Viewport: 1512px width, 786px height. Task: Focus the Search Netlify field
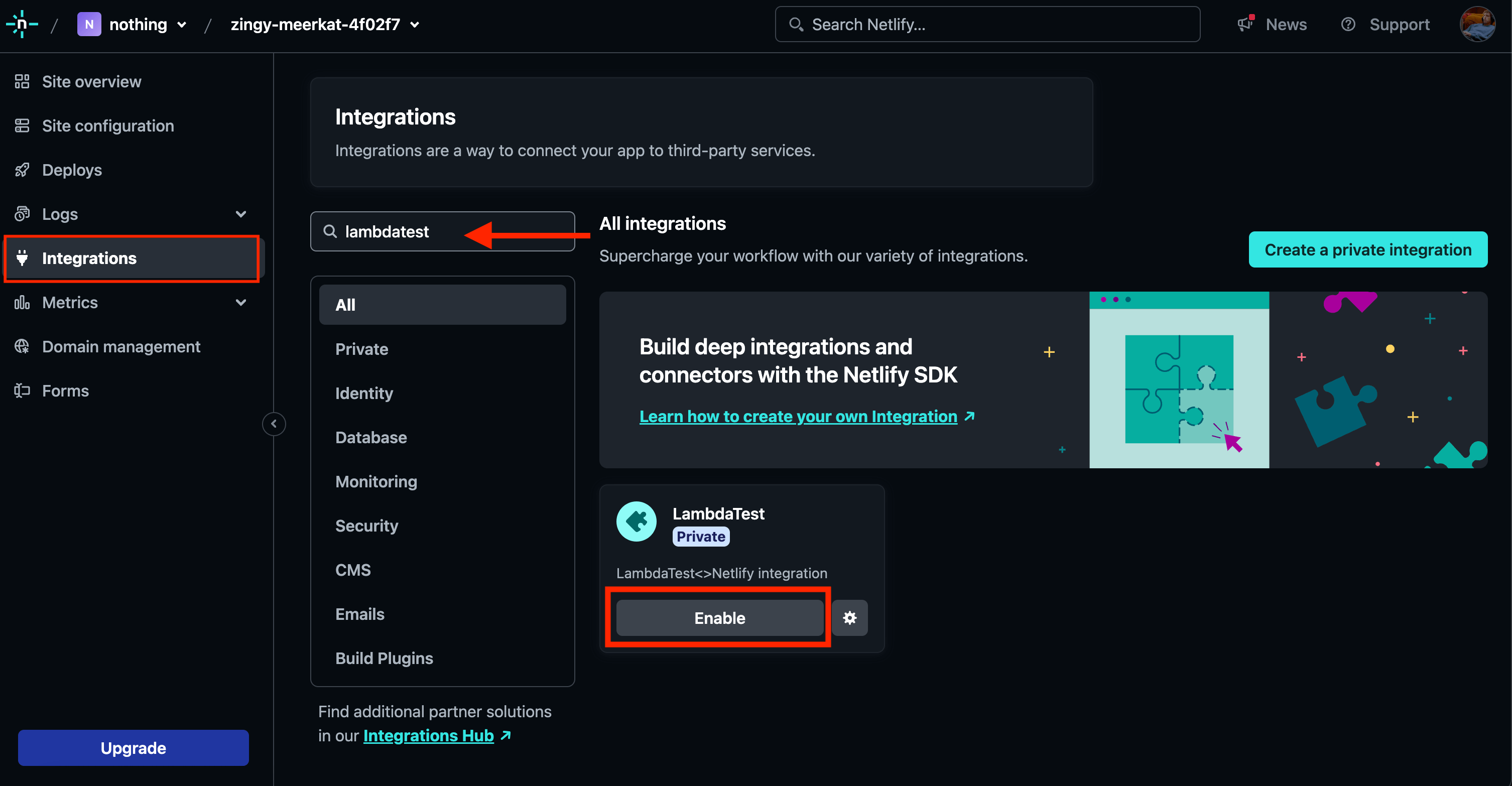click(x=987, y=24)
